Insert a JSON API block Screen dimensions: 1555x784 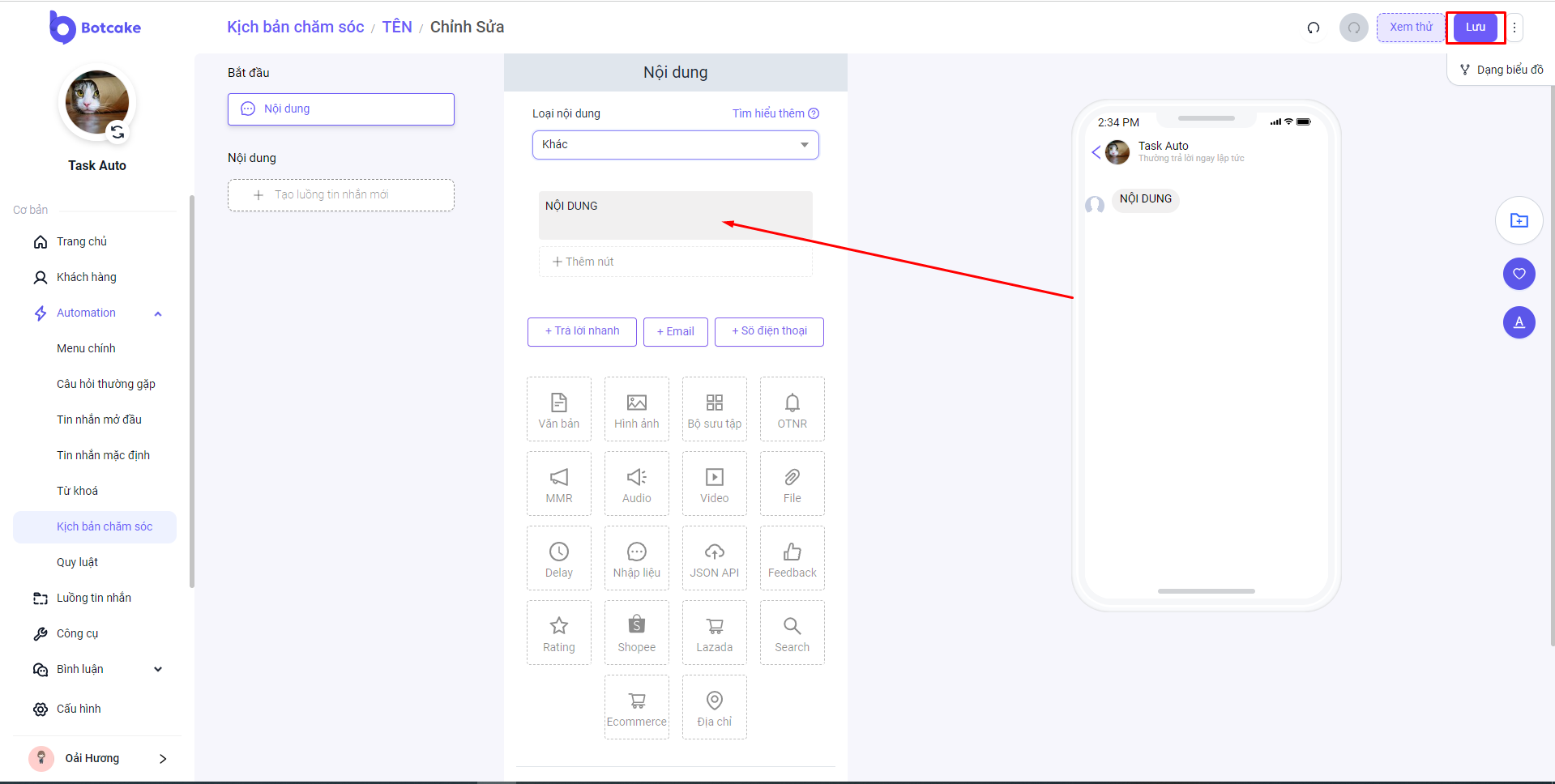pos(714,558)
